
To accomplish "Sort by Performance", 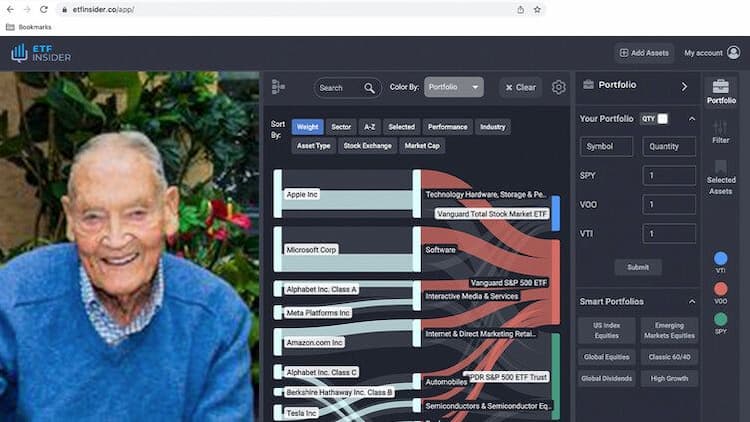I will [447, 127].
